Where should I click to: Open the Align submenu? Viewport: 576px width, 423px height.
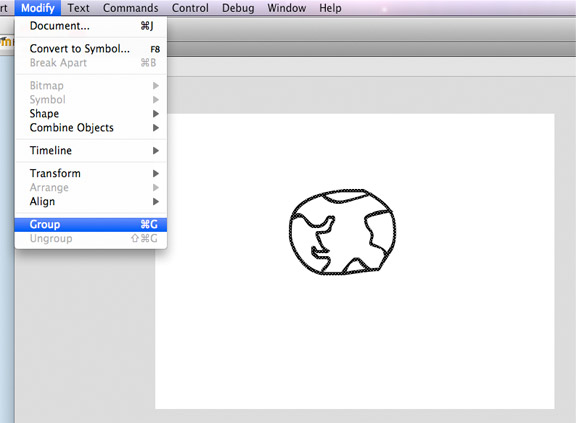tap(91, 202)
